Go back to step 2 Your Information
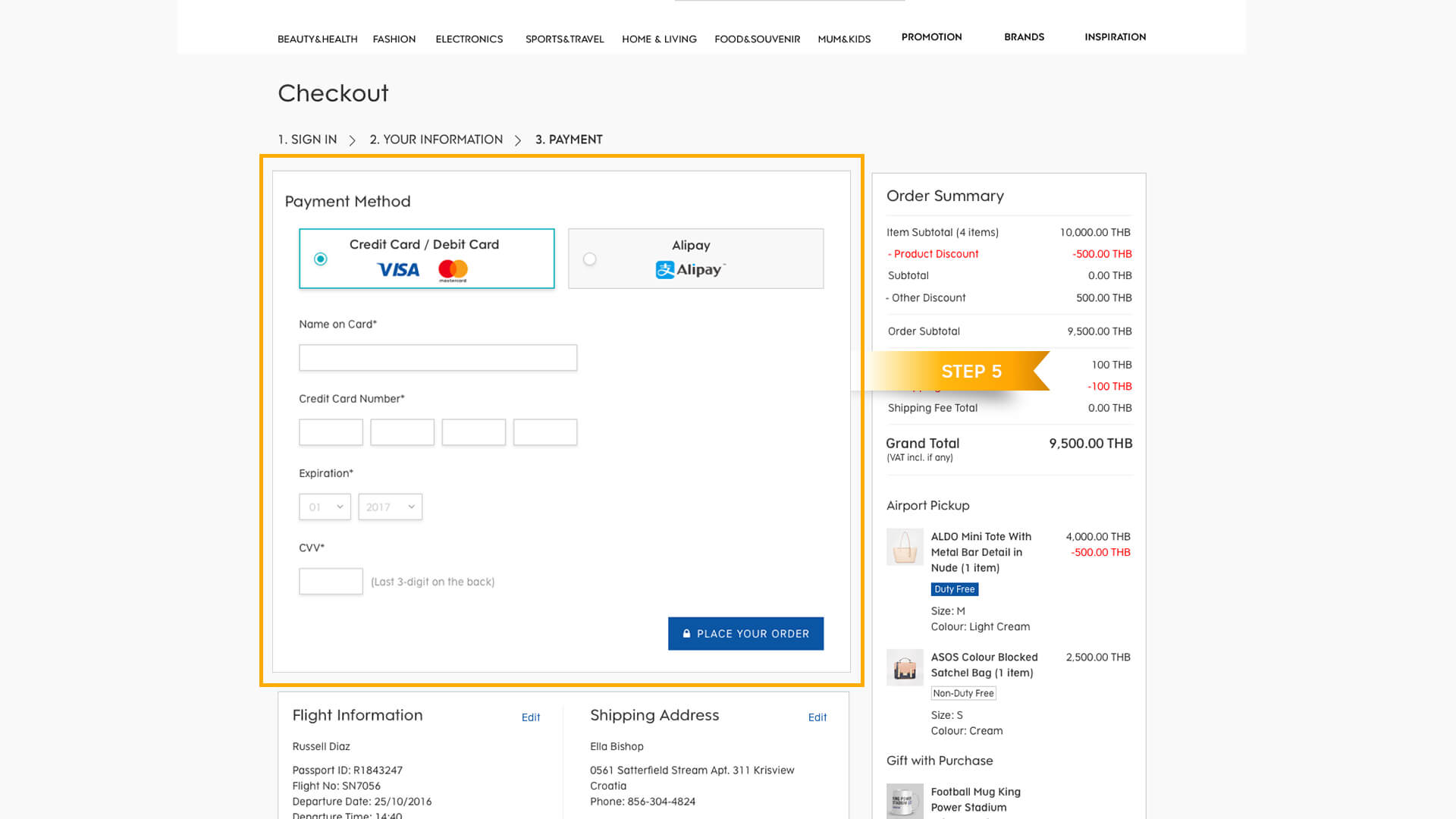The image size is (1456, 819). tap(436, 140)
